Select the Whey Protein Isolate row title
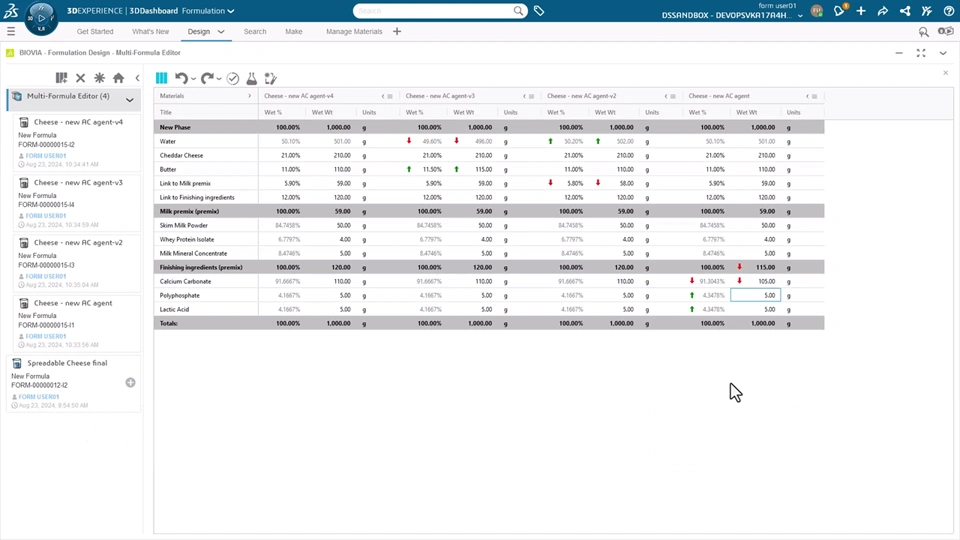Viewport: 960px width, 540px height. click(x=187, y=239)
